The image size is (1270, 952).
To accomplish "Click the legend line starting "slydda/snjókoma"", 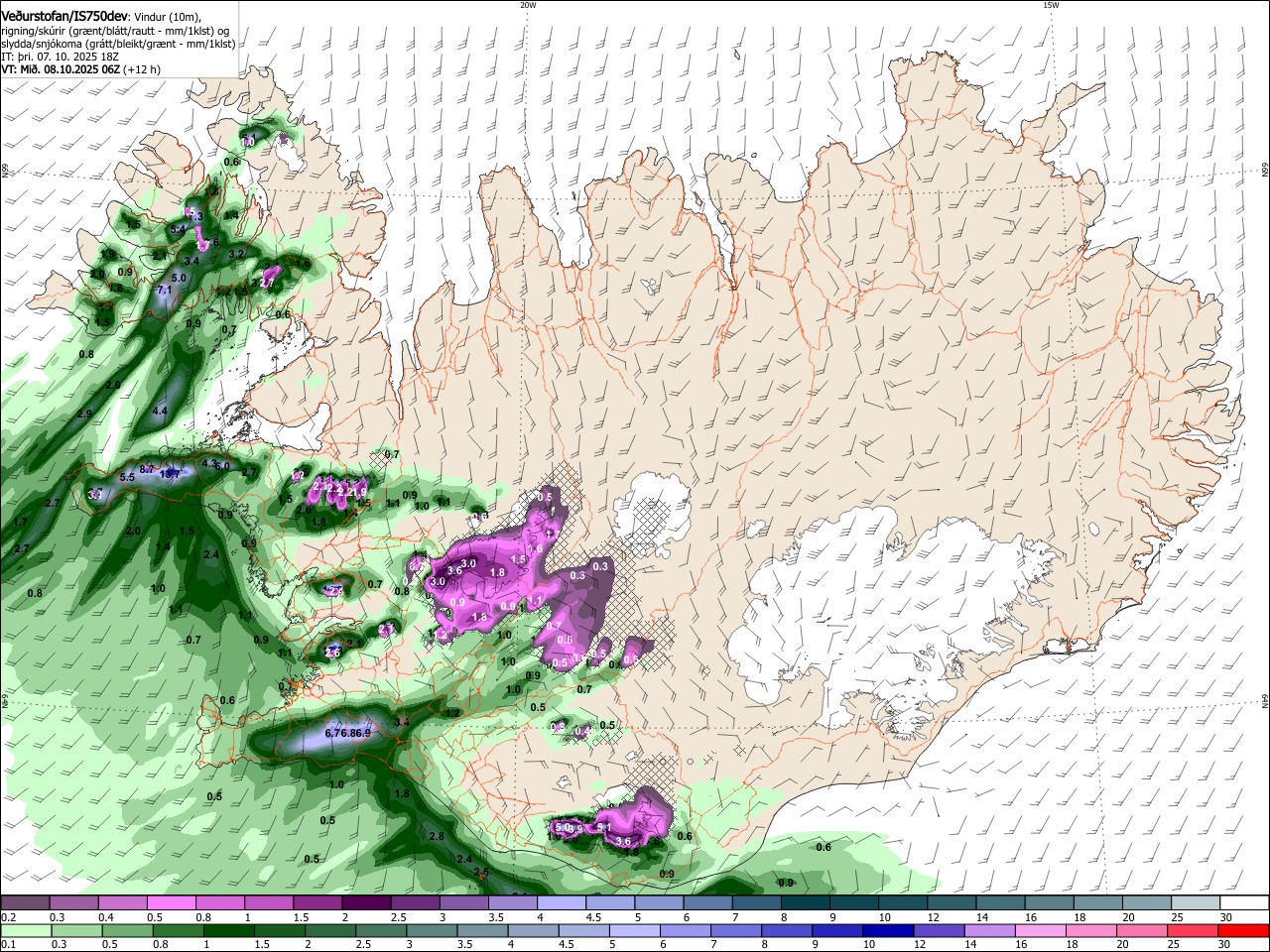I will click(118, 44).
